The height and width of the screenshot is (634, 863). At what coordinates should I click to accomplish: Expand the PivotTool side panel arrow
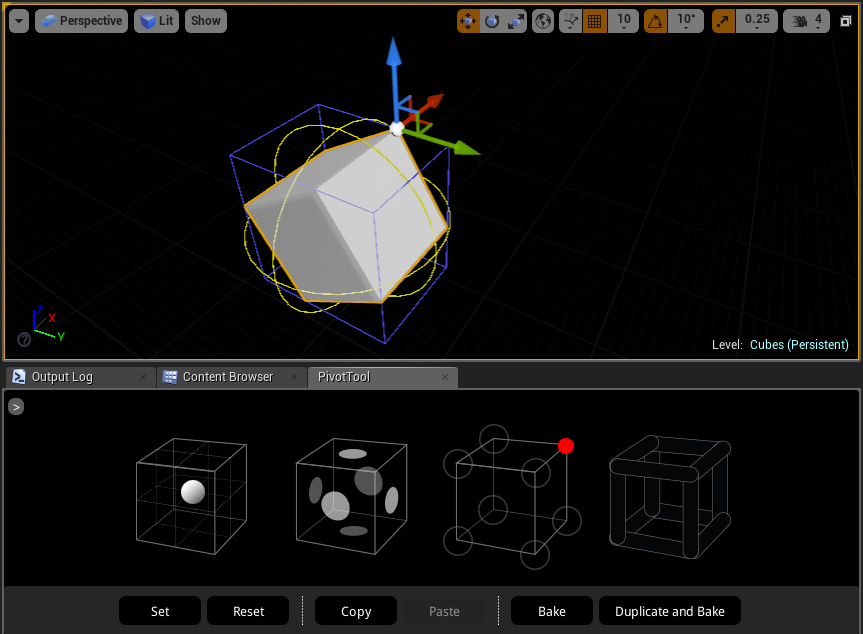pos(15,406)
